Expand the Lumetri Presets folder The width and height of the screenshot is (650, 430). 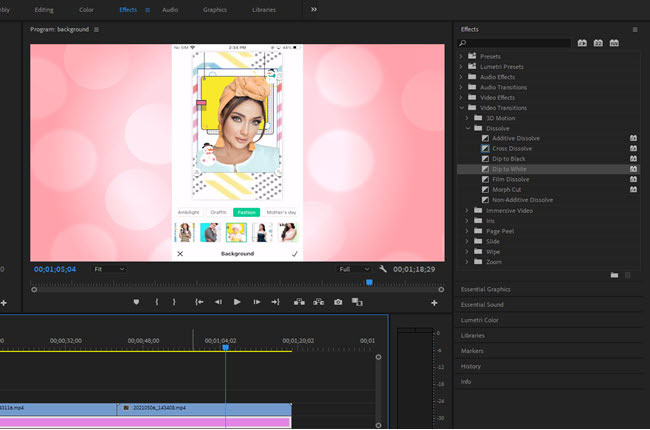tap(461, 67)
